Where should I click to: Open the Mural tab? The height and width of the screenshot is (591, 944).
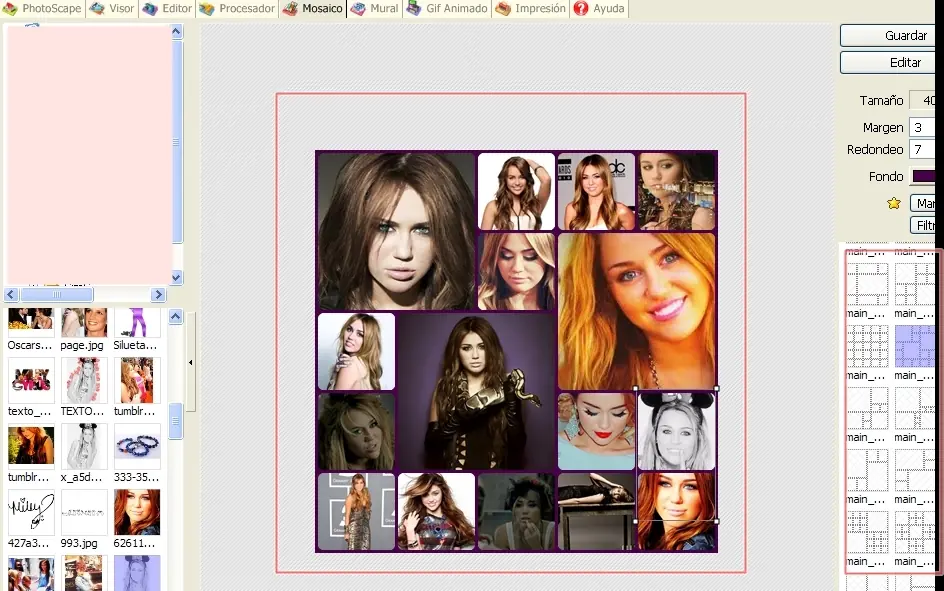(374, 8)
